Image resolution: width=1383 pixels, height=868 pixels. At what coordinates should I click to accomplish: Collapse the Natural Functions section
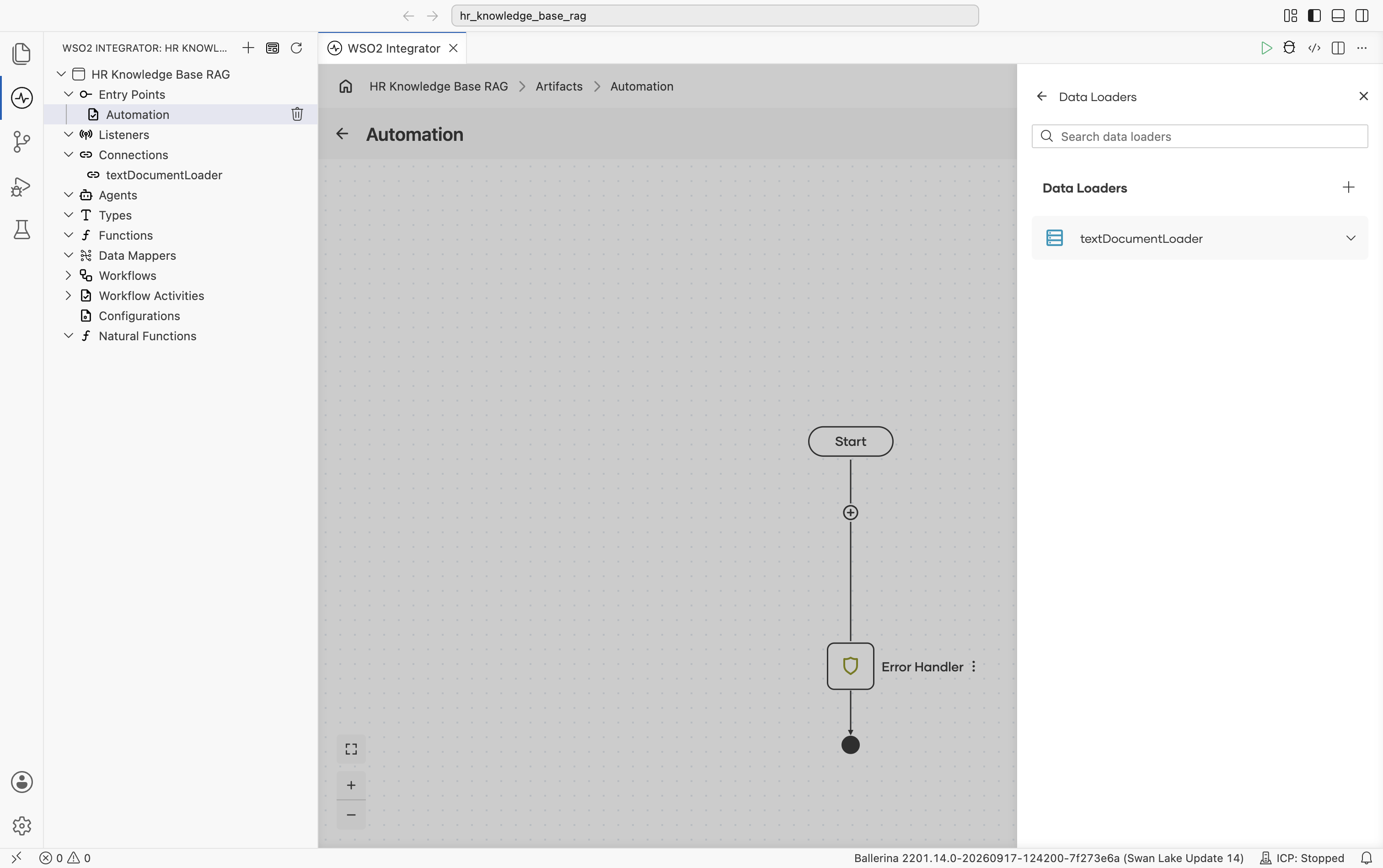coord(68,335)
